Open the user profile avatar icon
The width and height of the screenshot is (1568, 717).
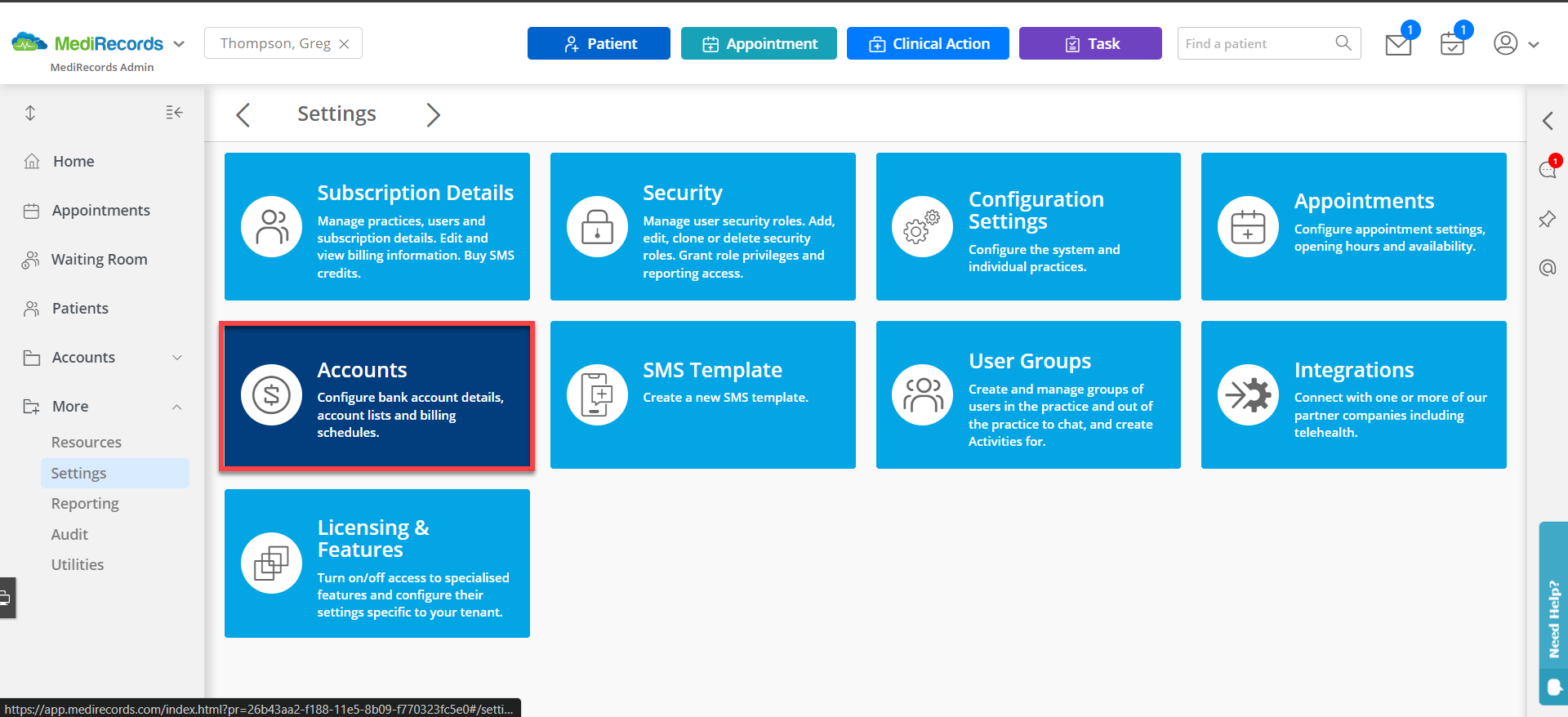pyautogui.click(x=1505, y=43)
